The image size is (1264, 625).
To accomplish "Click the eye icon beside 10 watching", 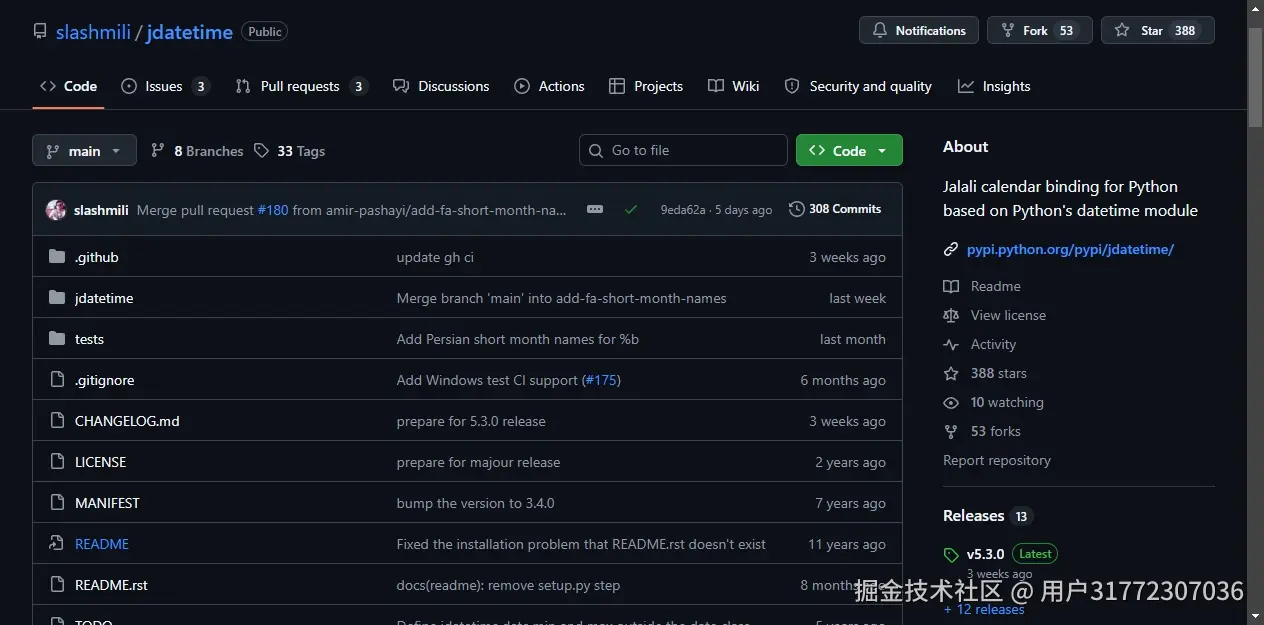I will (951, 402).
